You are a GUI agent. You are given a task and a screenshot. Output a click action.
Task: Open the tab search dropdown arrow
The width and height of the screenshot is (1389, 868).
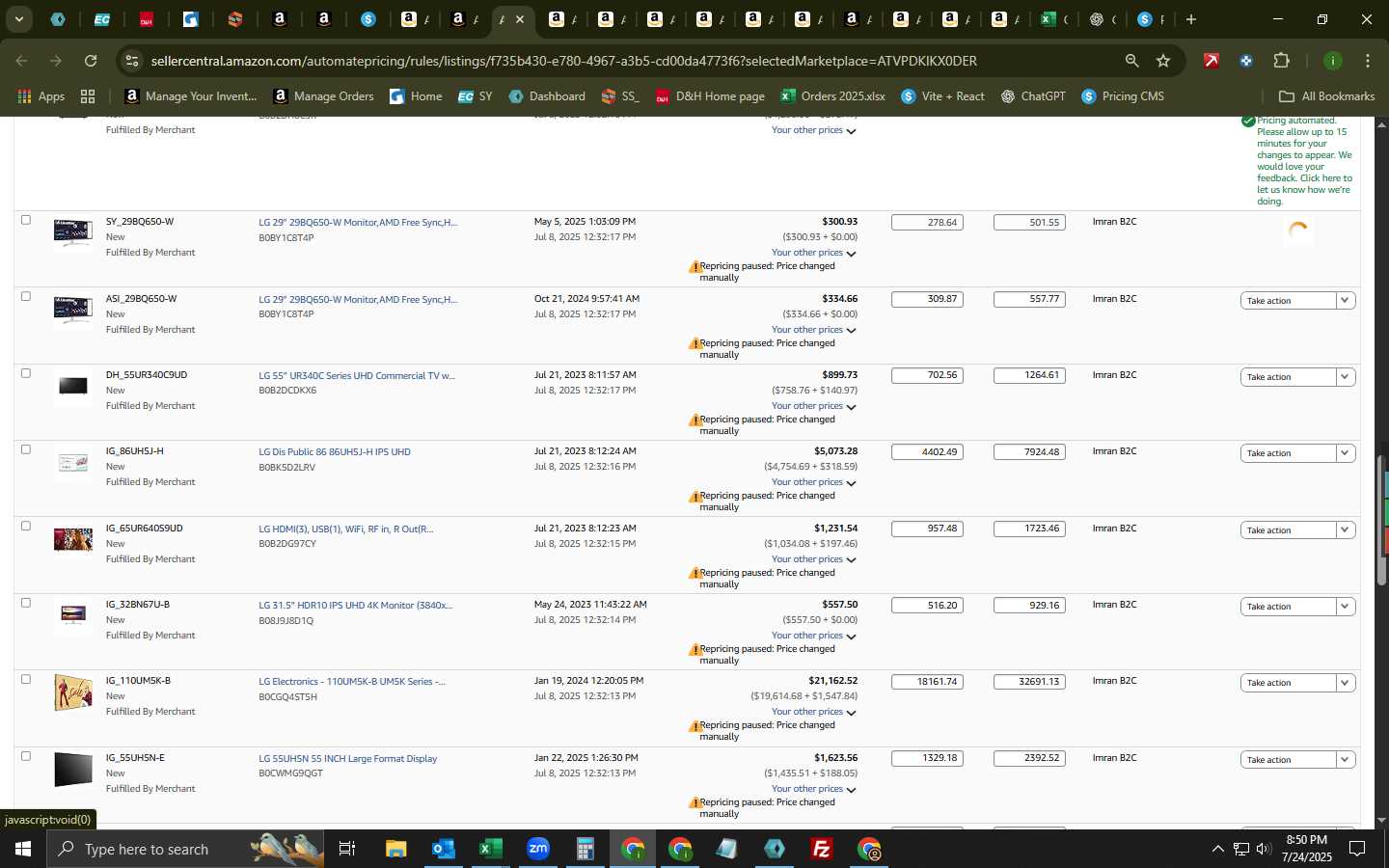coord(18,19)
